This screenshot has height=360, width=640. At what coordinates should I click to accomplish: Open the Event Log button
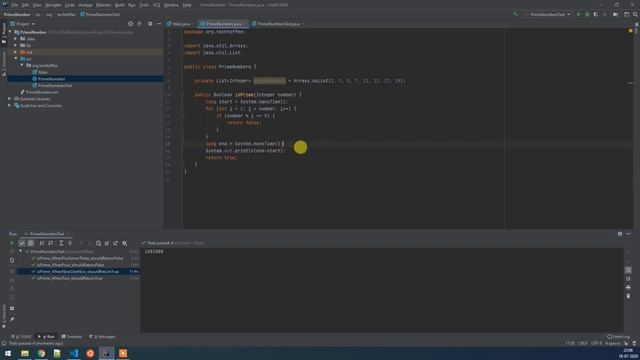618,337
